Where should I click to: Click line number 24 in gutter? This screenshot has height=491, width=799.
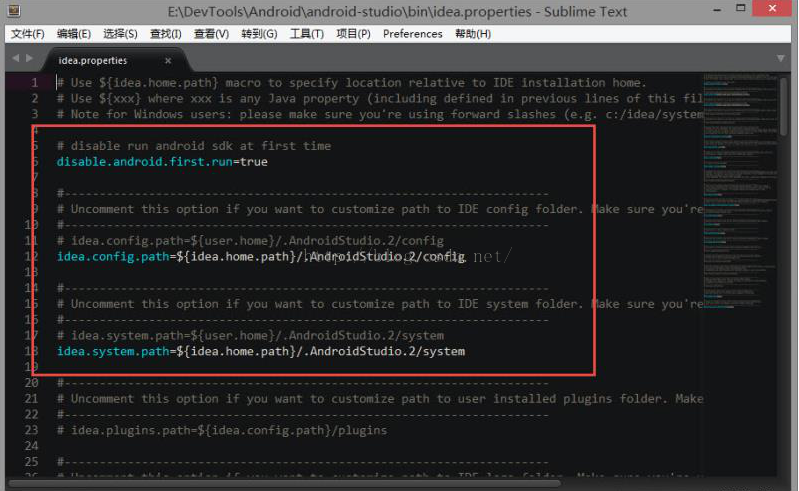click(x=32, y=446)
